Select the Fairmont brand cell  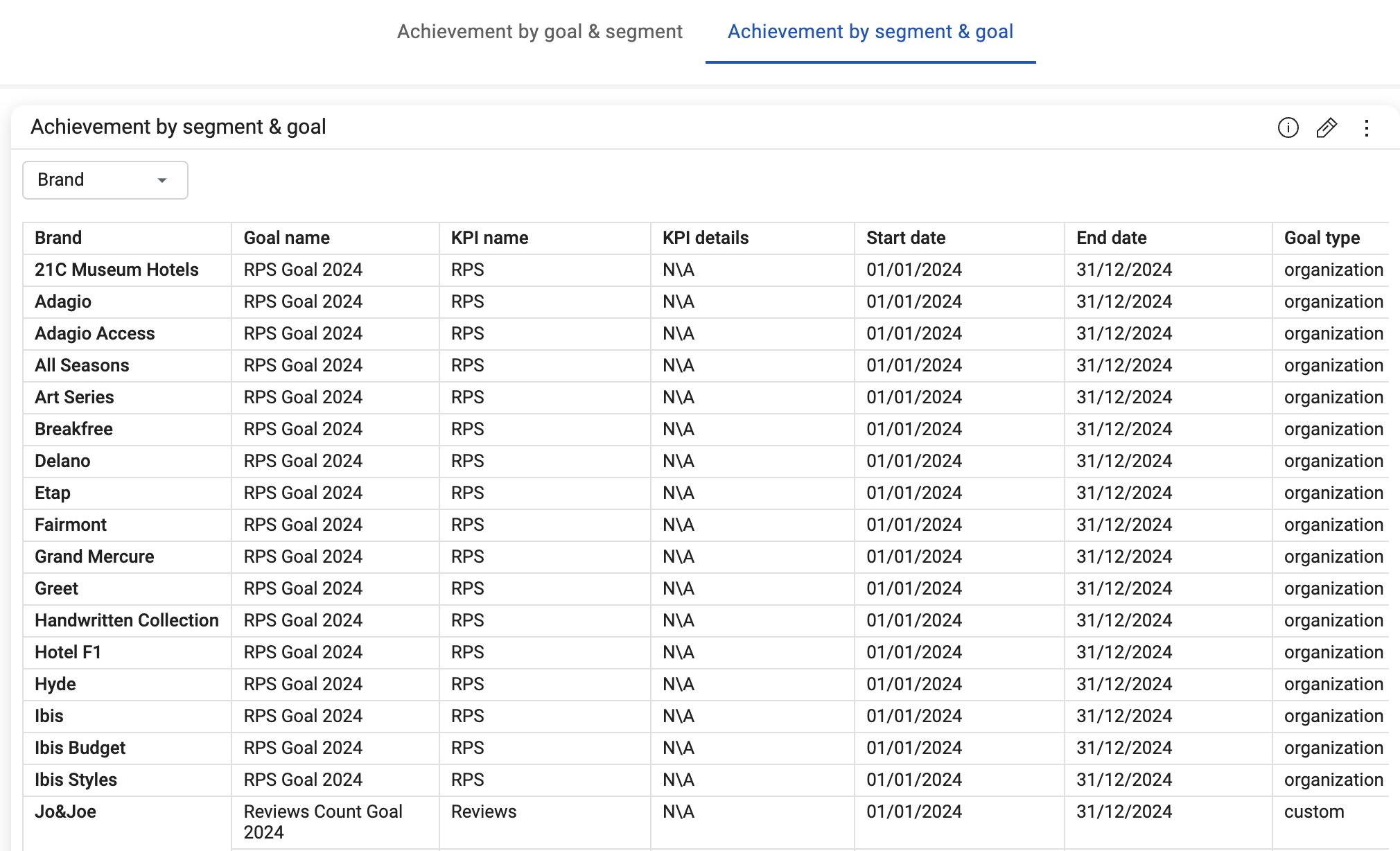(127, 525)
